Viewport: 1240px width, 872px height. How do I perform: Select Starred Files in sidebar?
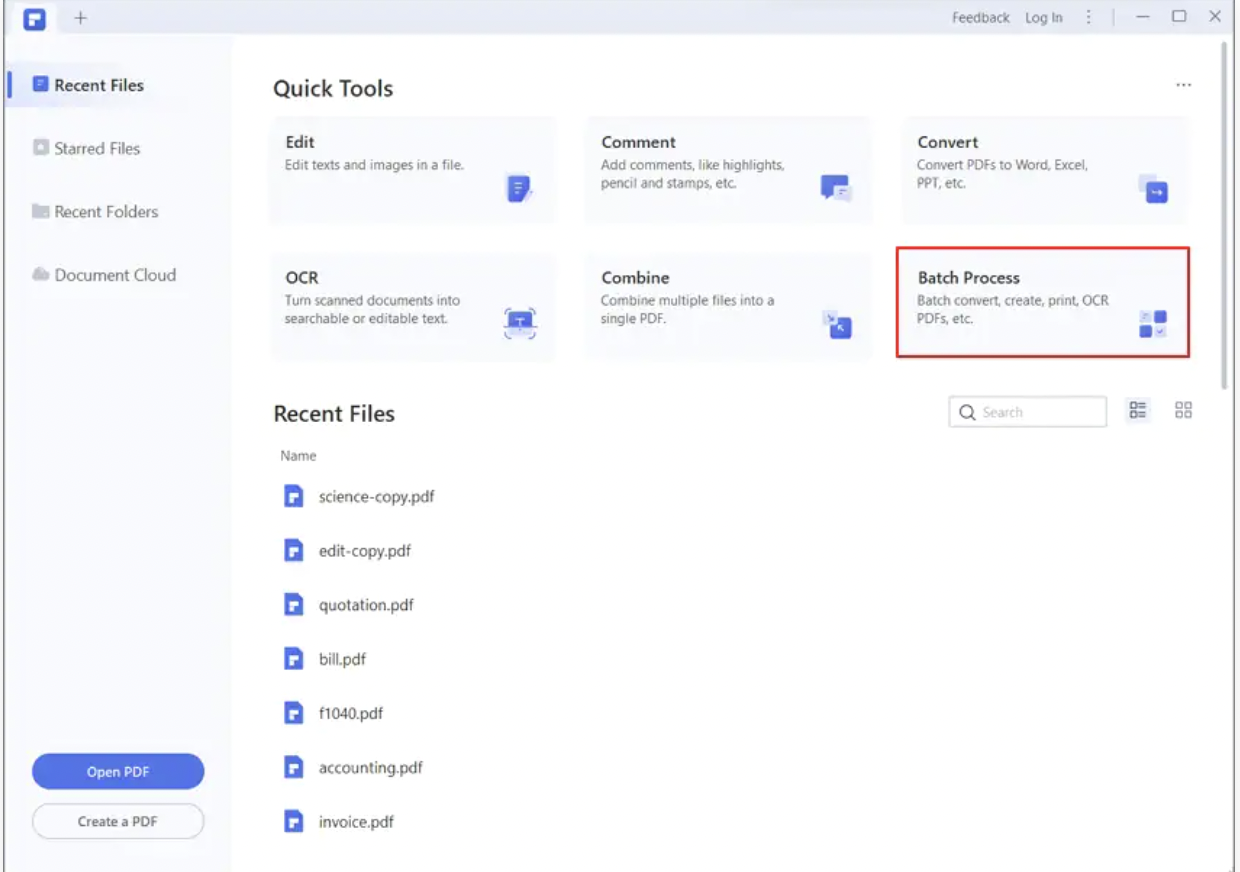pos(97,148)
